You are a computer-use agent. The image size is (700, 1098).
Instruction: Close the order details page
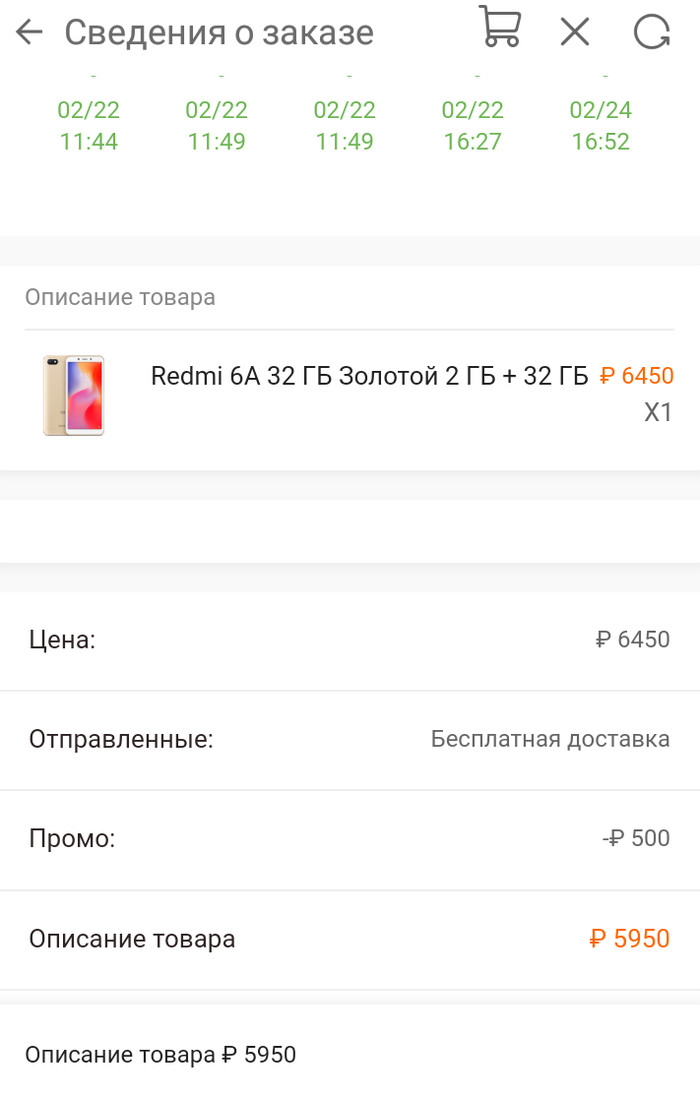(x=575, y=32)
